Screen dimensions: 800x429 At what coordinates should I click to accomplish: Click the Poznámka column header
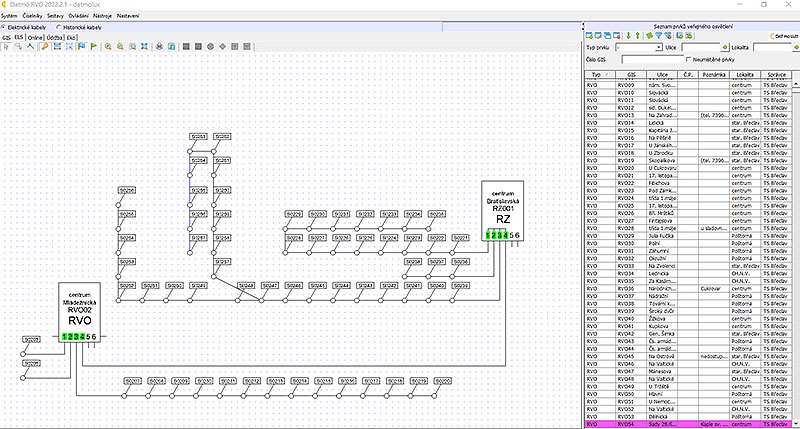[714, 74]
